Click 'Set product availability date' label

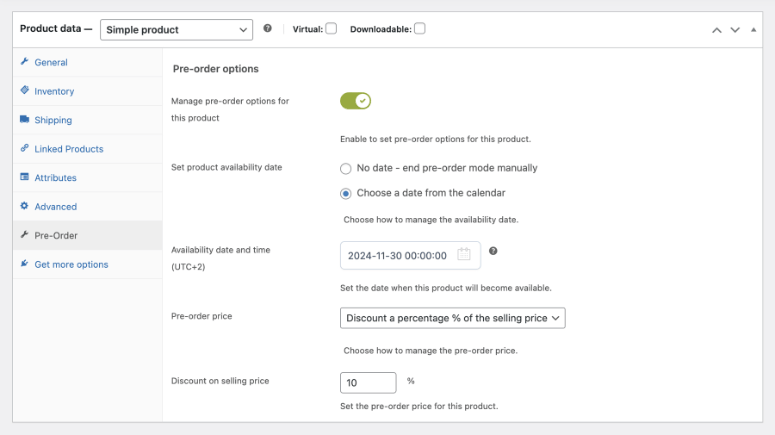[x=226, y=167]
